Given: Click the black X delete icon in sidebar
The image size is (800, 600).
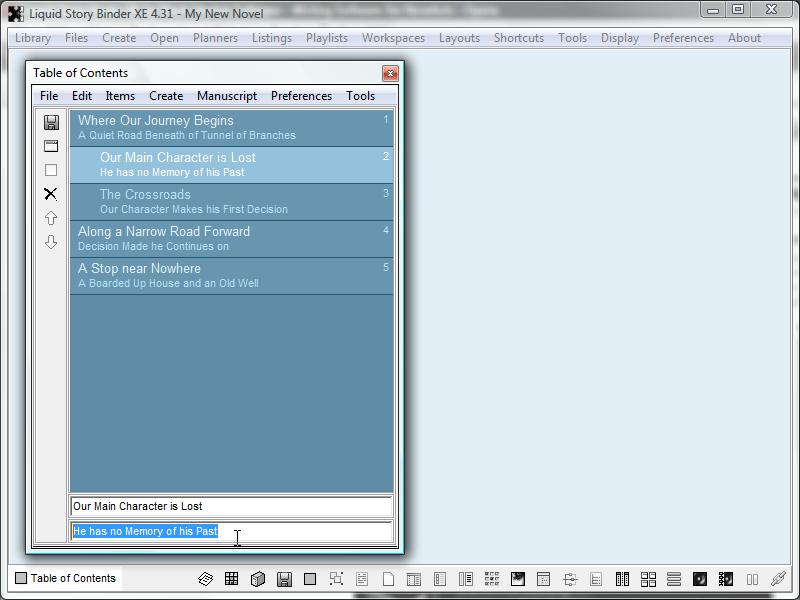Looking at the screenshot, I should (x=51, y=194).
